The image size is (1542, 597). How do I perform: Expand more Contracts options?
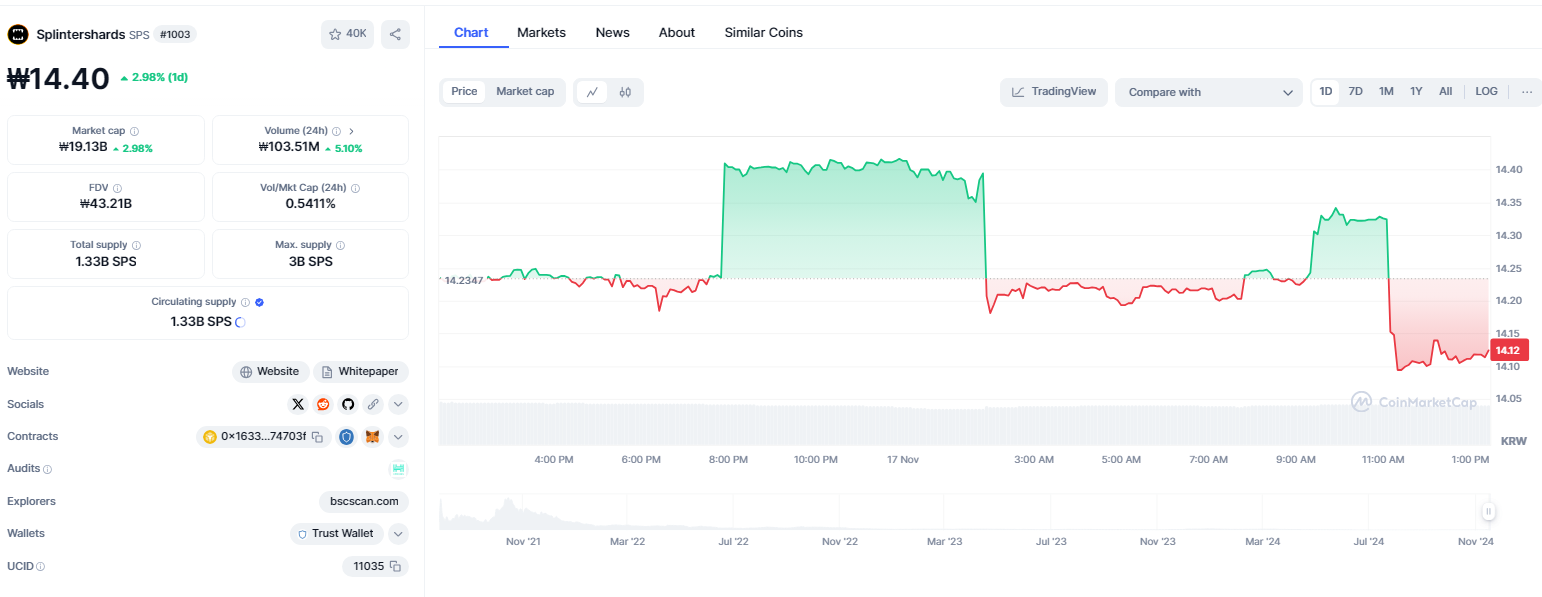click(x=398, y=437)
